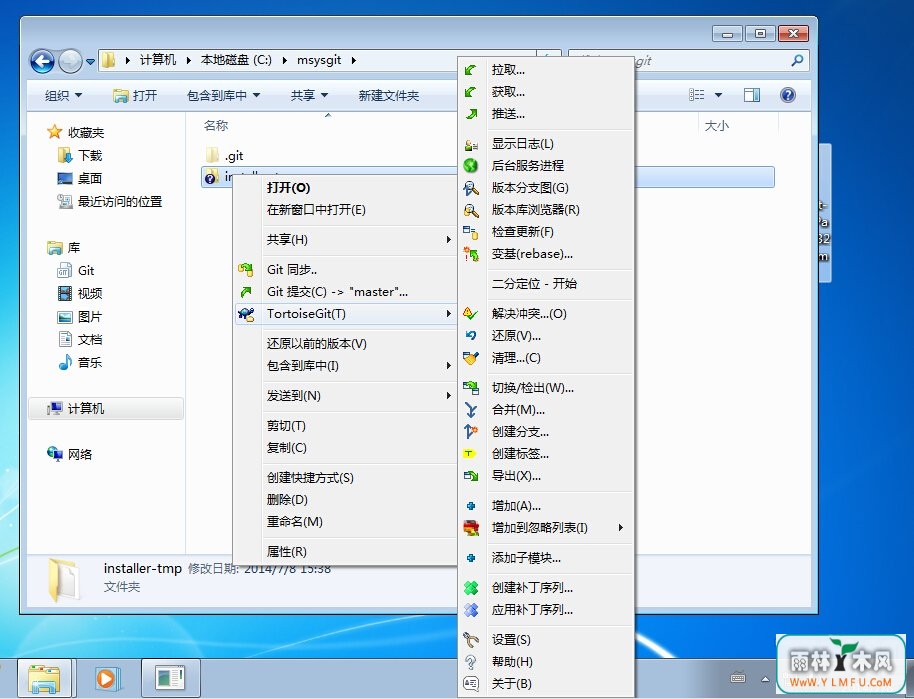The width and height of the screenshot is (914, 699).
Task: Click the Create branch (创建分支) icon
Action: [x=470, y=432]
